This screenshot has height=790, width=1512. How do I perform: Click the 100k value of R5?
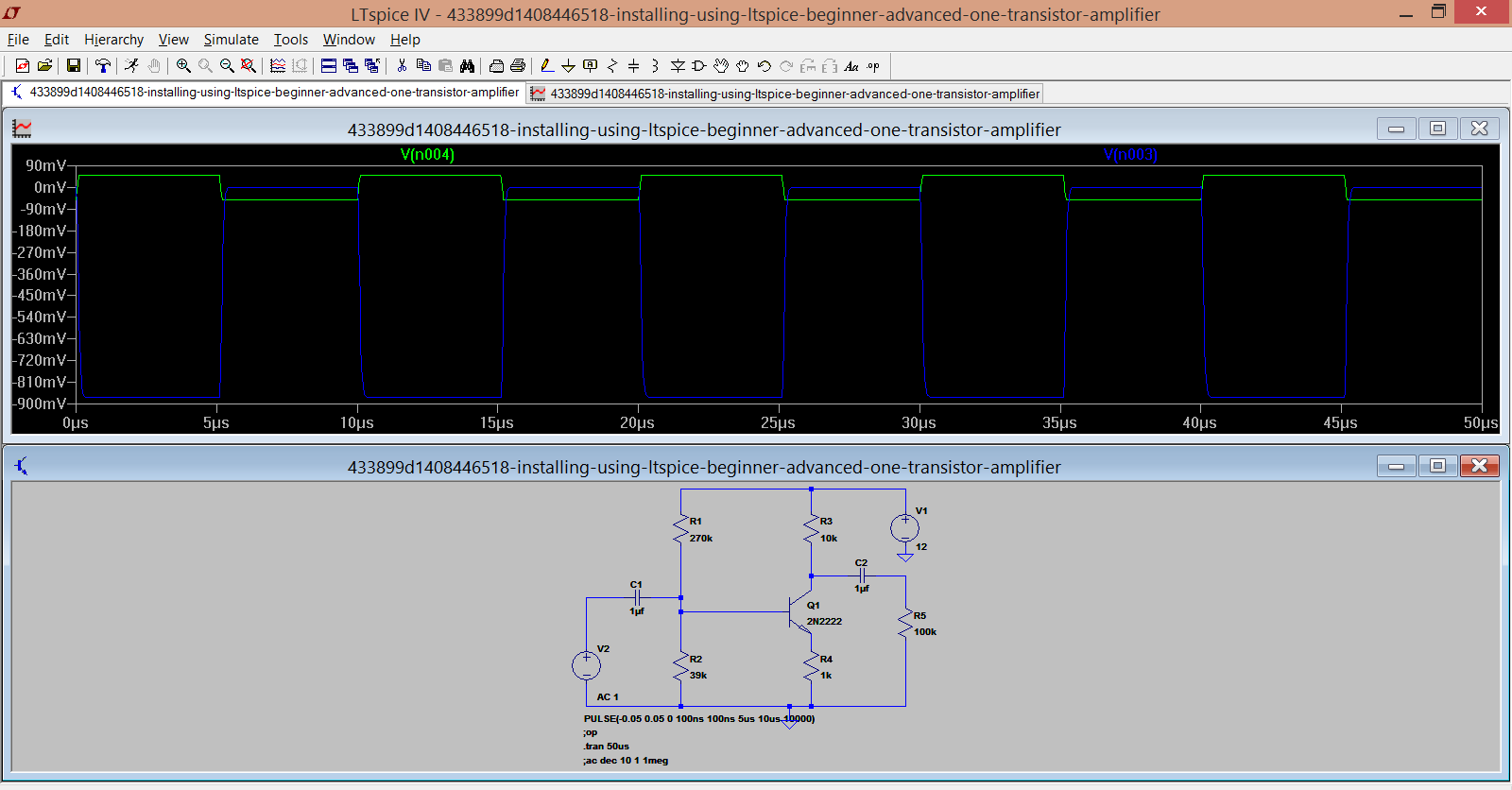tap(925, 632)
